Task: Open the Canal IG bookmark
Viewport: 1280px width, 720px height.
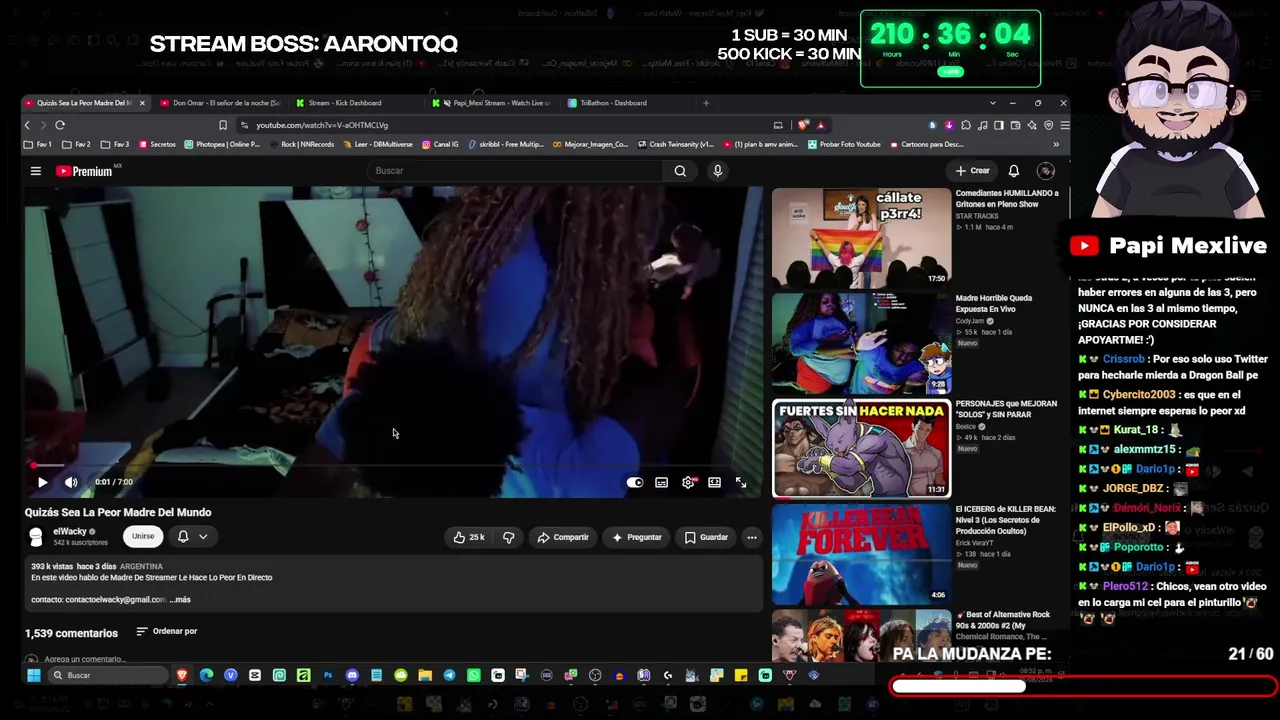Action: pos(440,144)
